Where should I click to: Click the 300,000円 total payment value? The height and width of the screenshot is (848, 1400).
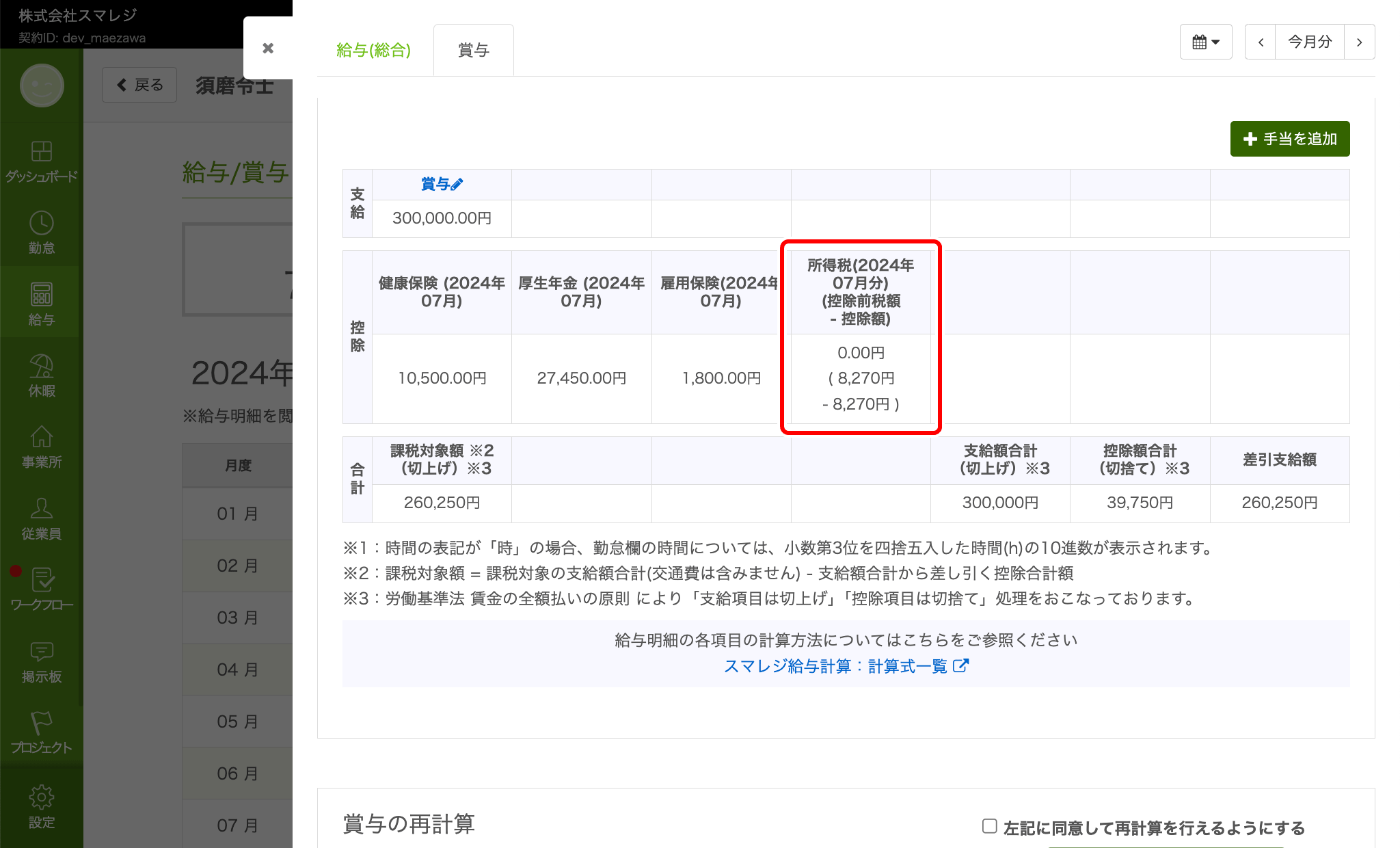tap(1000, 503)
